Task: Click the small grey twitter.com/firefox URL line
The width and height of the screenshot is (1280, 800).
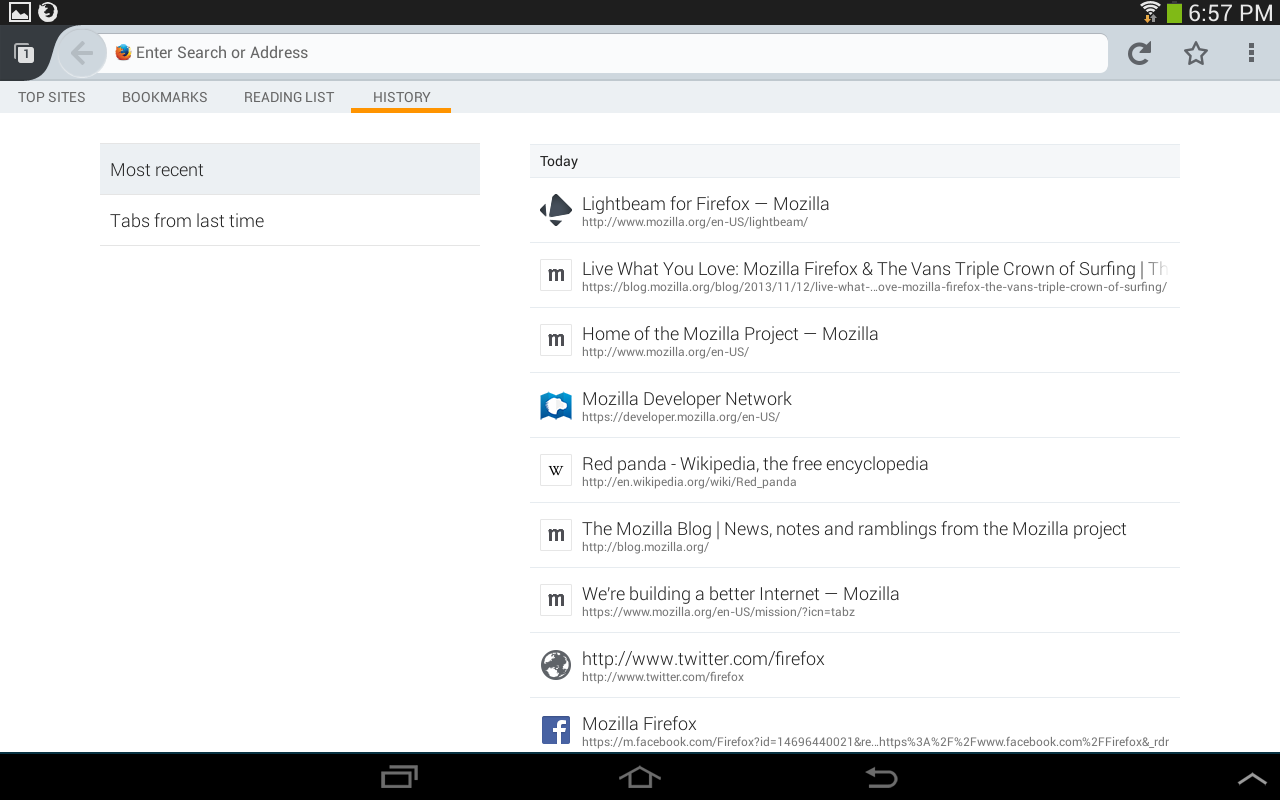Action: click(x=663, y=677)
